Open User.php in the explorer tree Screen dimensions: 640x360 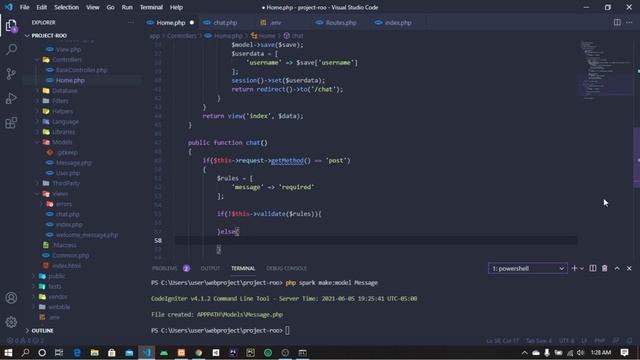(x=68, y=173)
